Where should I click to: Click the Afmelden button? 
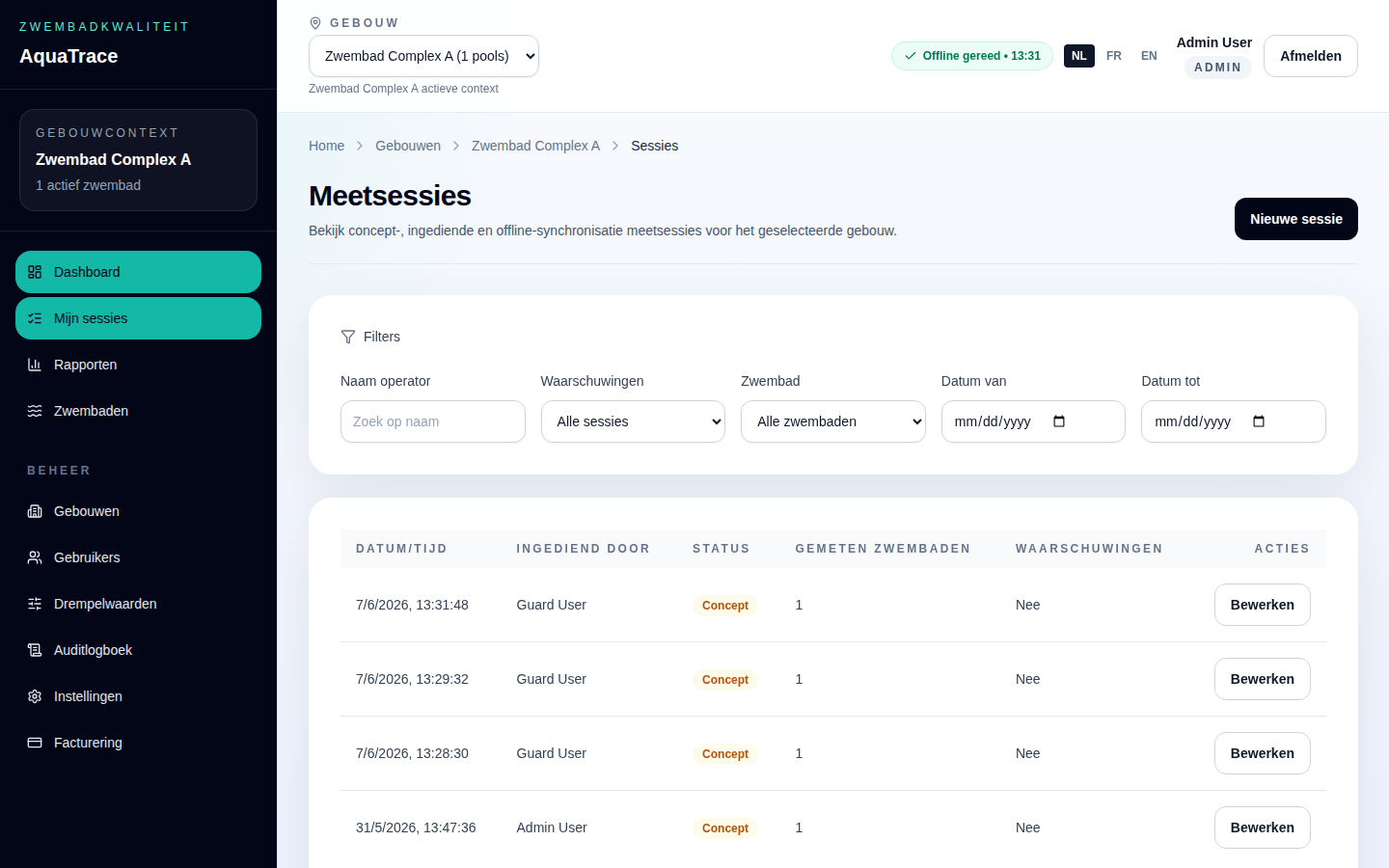pos(1310,56)
